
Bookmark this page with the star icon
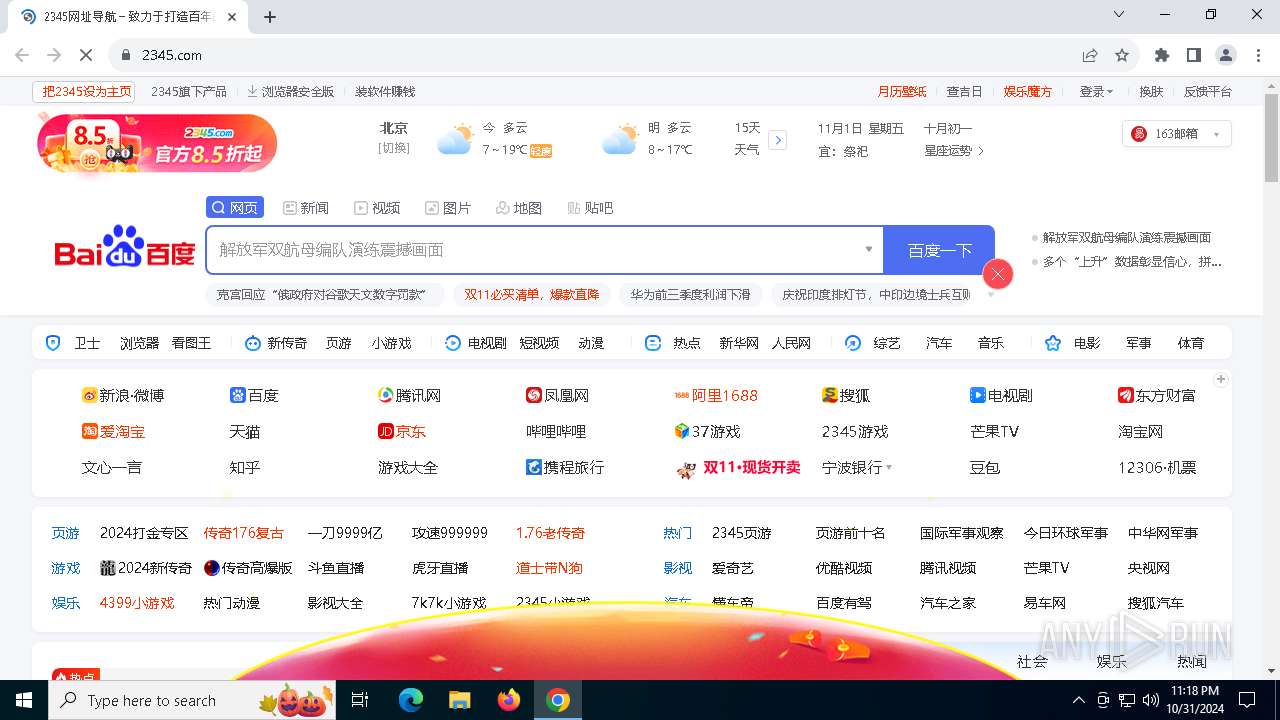click(1122, 55)
